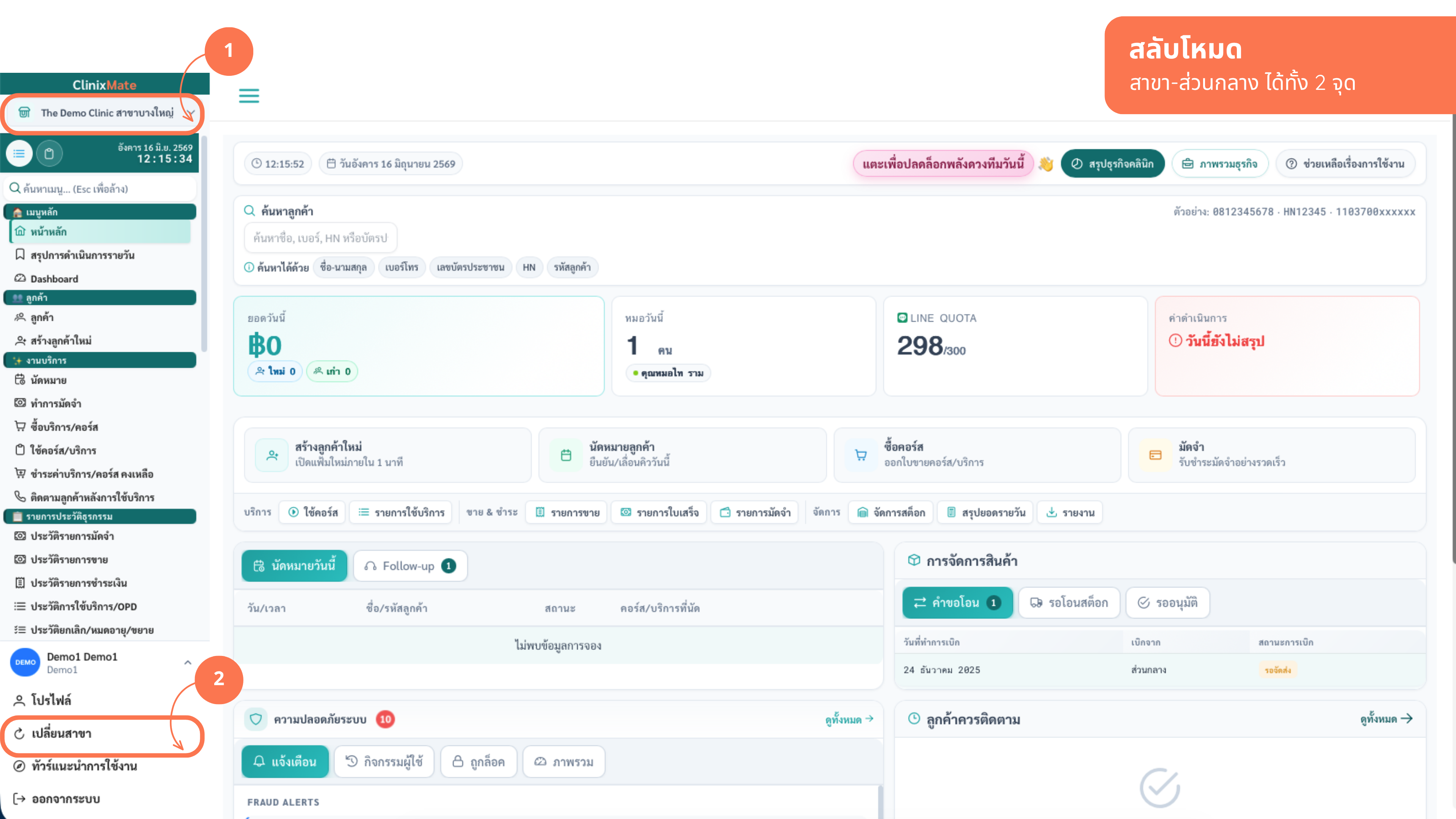Focus the customer search input field
Screen dimensions: 1456x819
click(320, 238)
